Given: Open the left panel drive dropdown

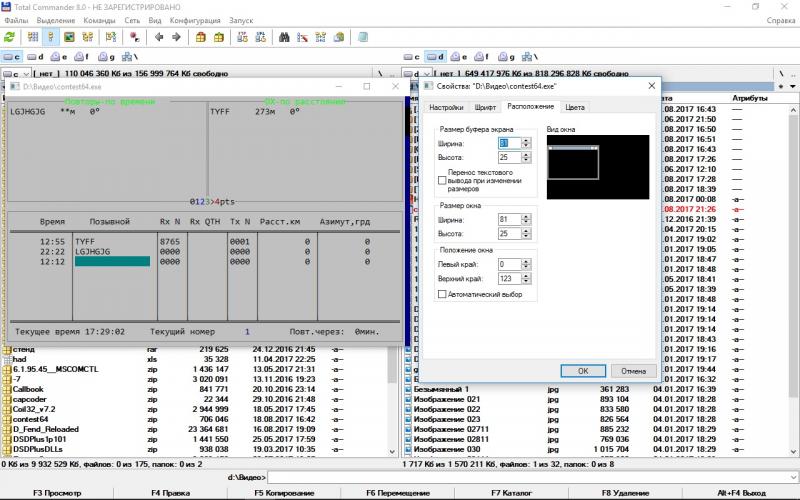Looking at the screenshot, I should 20,73.
